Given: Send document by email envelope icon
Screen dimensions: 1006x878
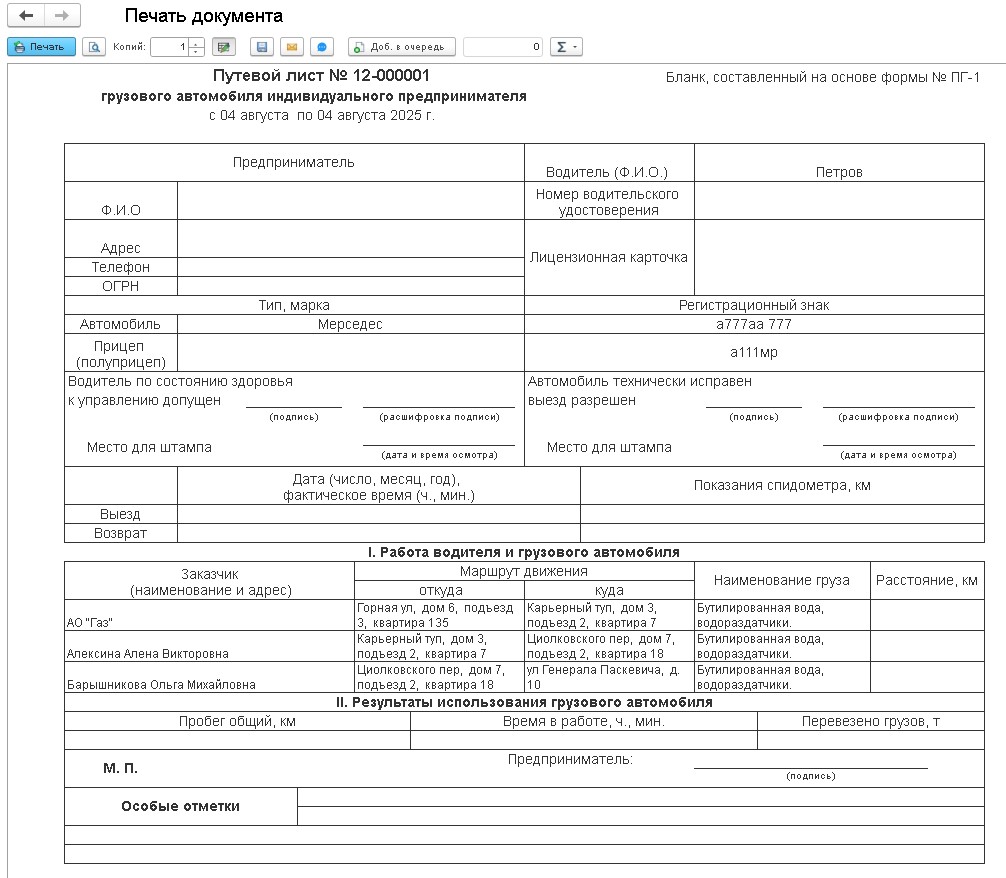Looking at the screenshot, I should tap(291, 47).
